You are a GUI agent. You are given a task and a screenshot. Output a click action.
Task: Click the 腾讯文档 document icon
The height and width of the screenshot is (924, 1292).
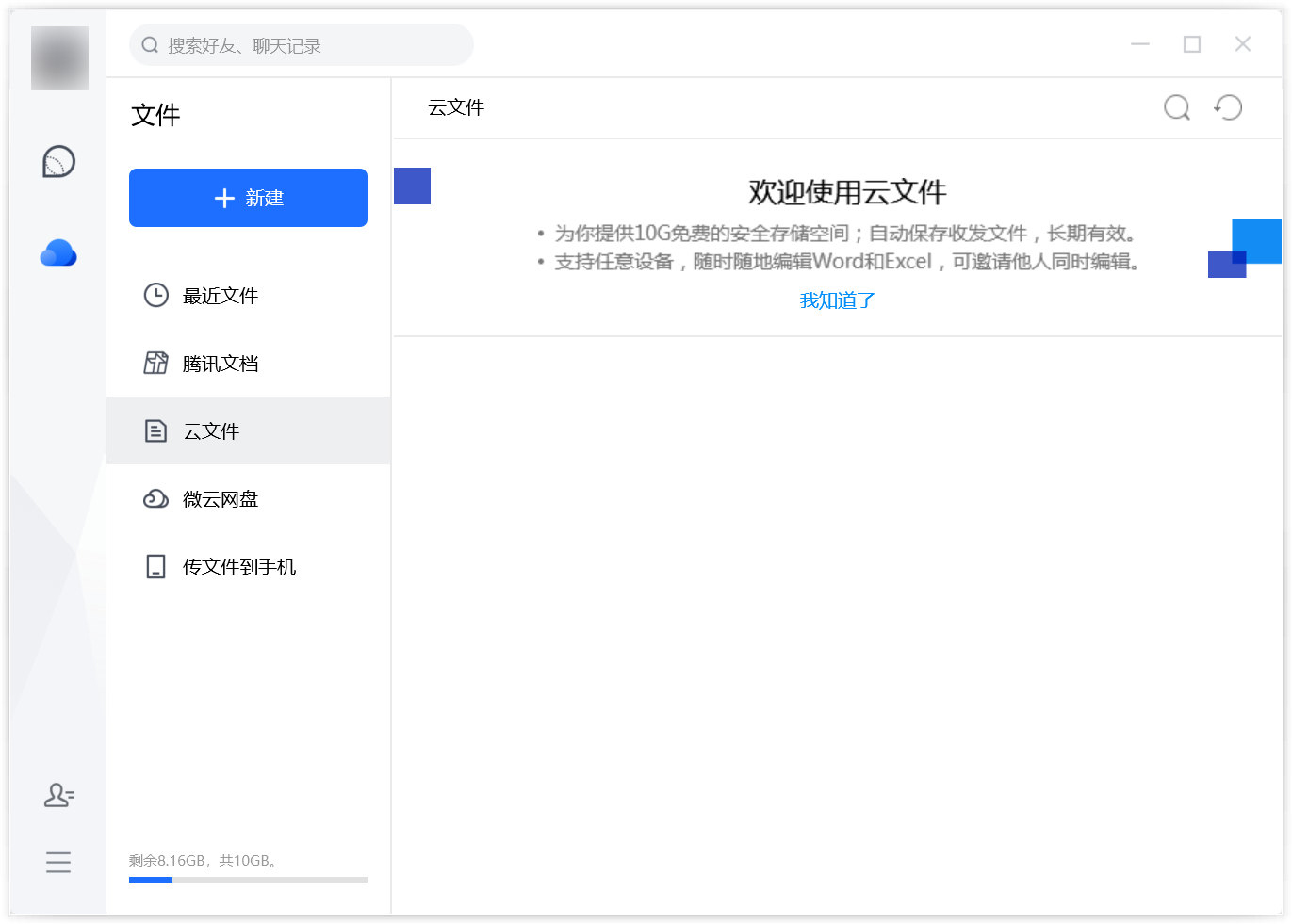pyautogui.click(x=155, y=364)
